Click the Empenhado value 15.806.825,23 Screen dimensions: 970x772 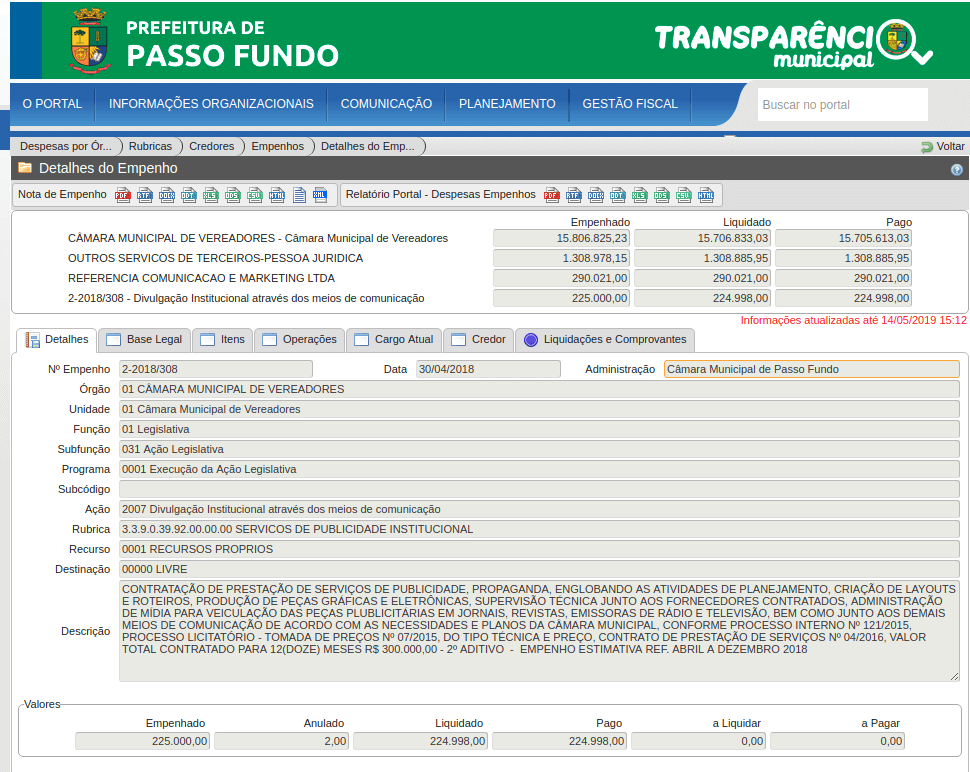pyautogui.click(x=562, y=238)
